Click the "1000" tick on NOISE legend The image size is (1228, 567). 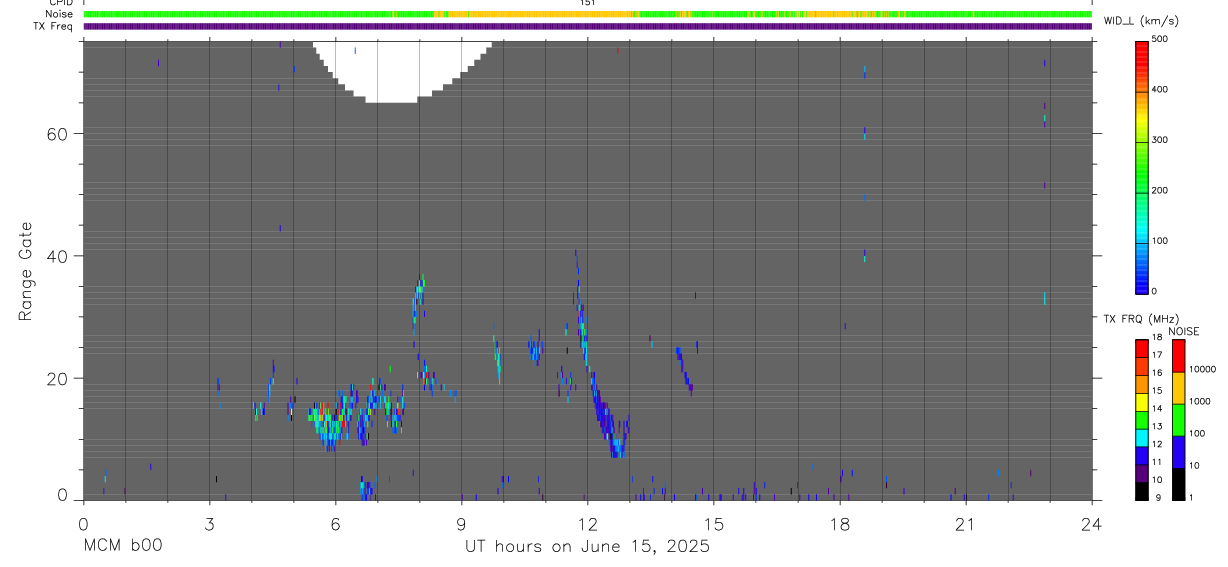click(1199, 401)
